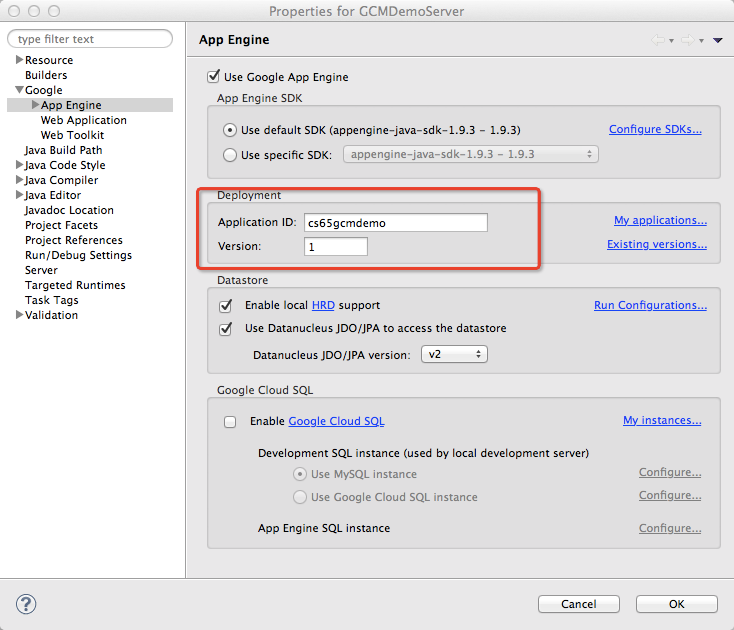Open the My applications link
The image size is (734, 630).
click(x=660, y=220)
